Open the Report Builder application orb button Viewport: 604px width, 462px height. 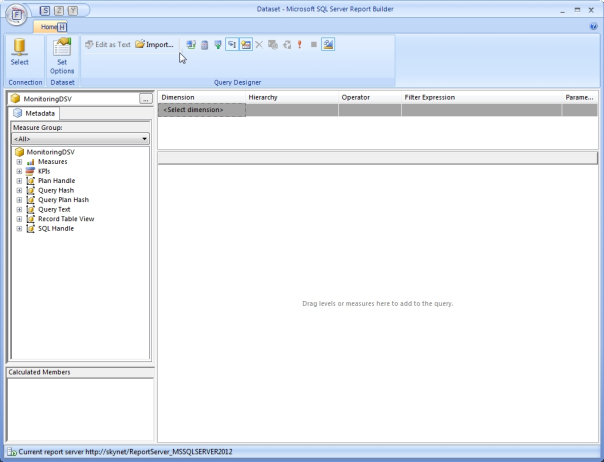coord(17,15)
